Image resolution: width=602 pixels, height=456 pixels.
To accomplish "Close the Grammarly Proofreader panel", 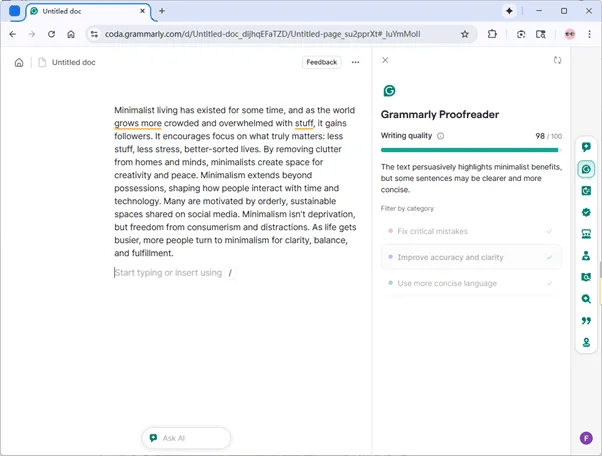I will coord(385,60).
